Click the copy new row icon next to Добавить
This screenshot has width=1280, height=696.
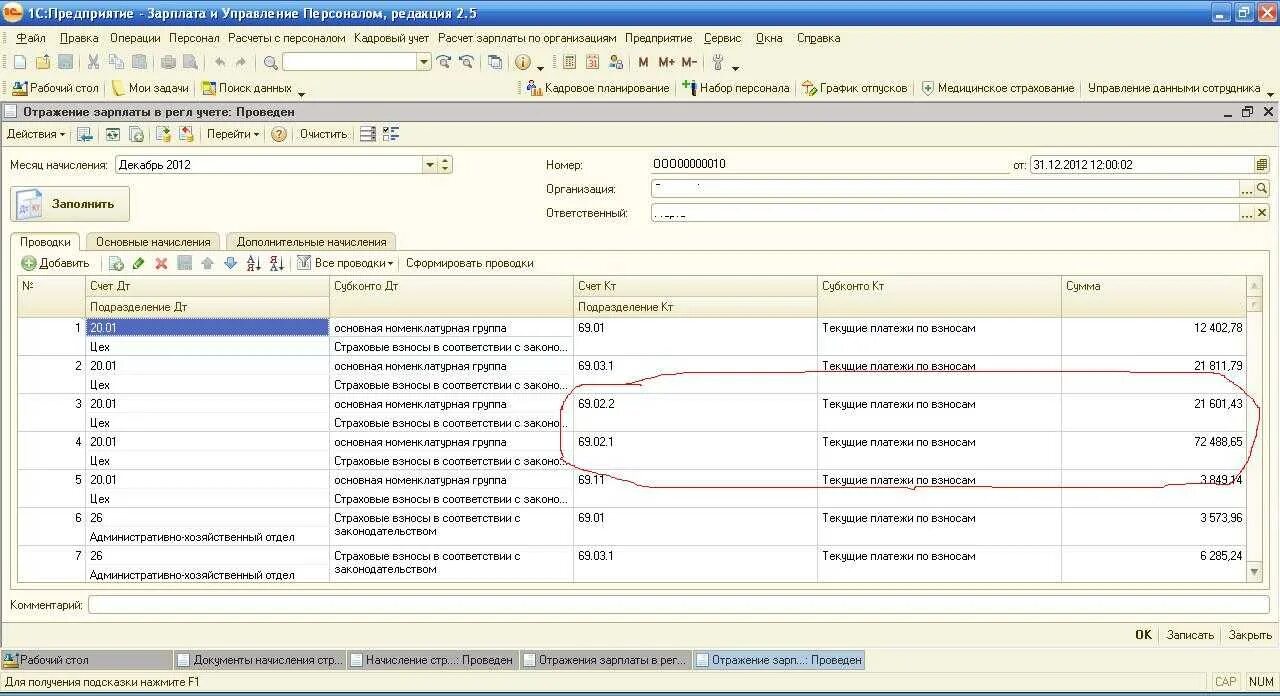(x=116, y=263)
